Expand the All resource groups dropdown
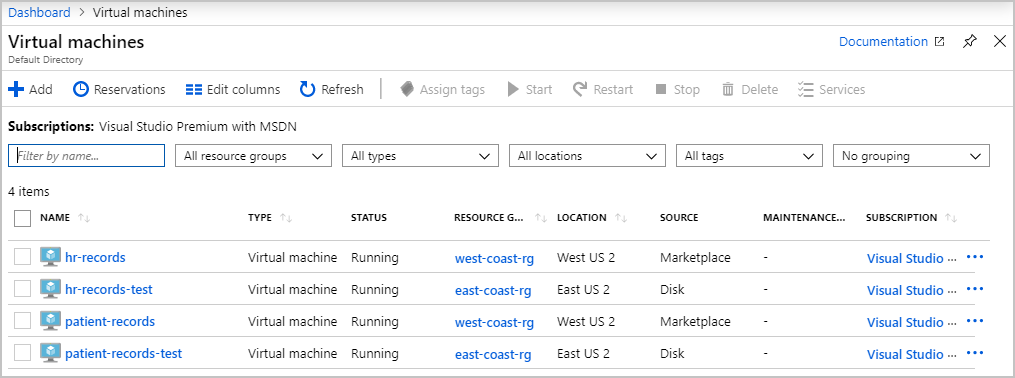The width and height of the screenshot is (1015, 378). tap(253, 155)
